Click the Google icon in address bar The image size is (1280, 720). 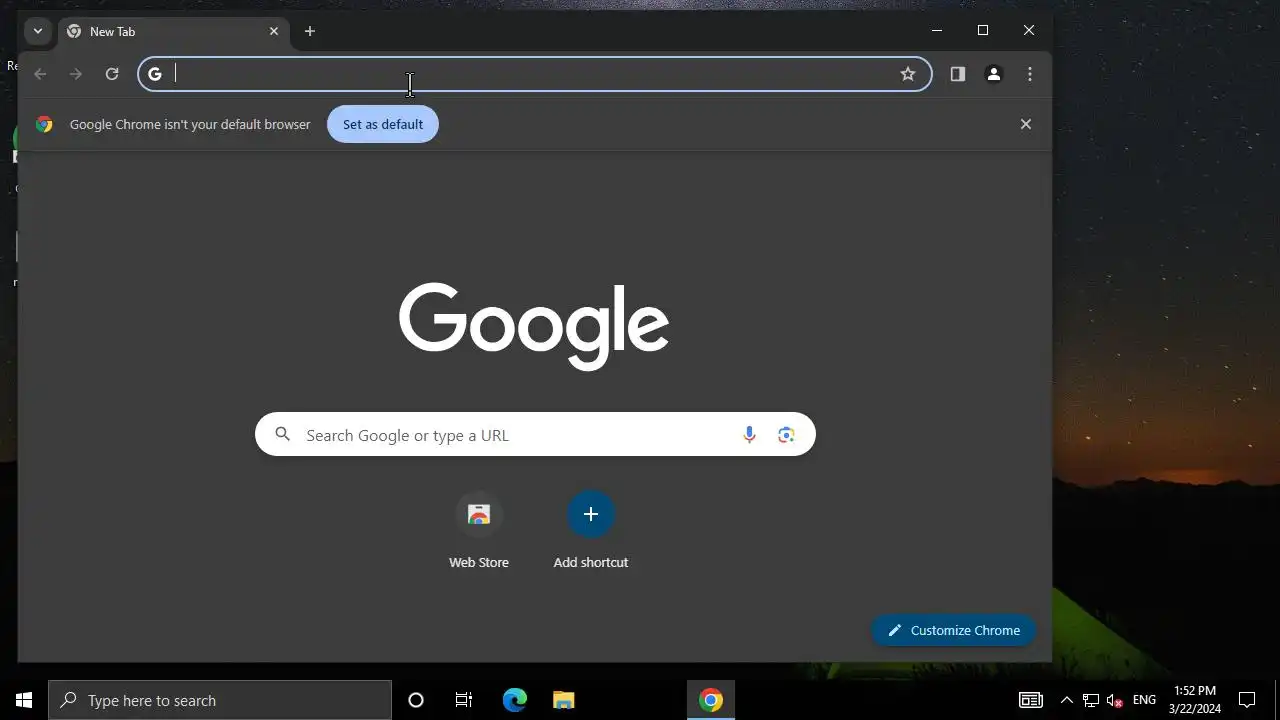point(155,74)
